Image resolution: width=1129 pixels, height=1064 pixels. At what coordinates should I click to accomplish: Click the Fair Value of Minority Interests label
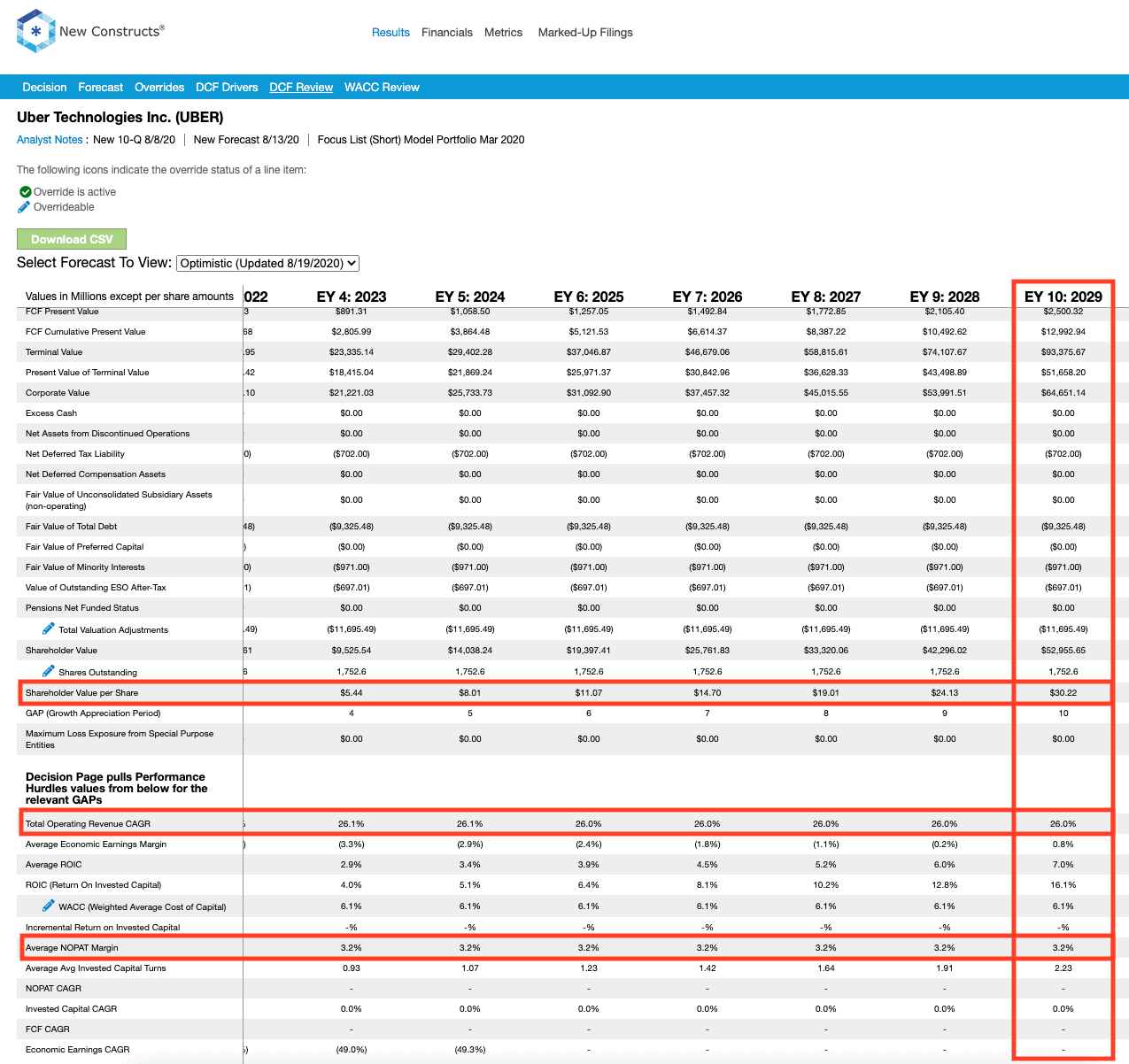click(85, 567)
